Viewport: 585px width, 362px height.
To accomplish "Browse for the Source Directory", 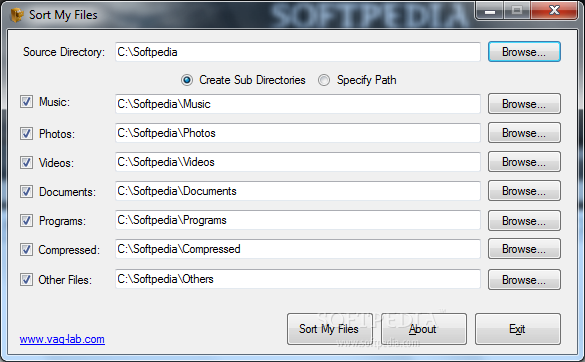I will 524,52.
